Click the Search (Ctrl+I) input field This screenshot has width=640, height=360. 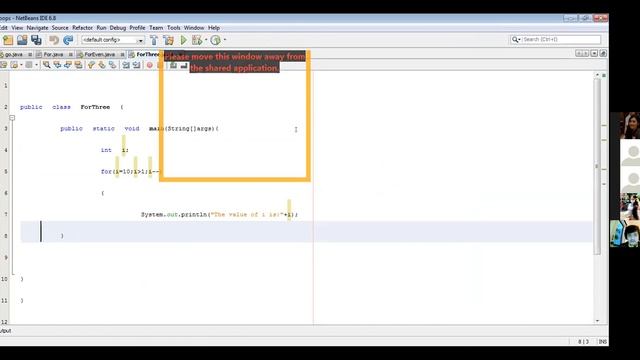[x=561, y=40]
